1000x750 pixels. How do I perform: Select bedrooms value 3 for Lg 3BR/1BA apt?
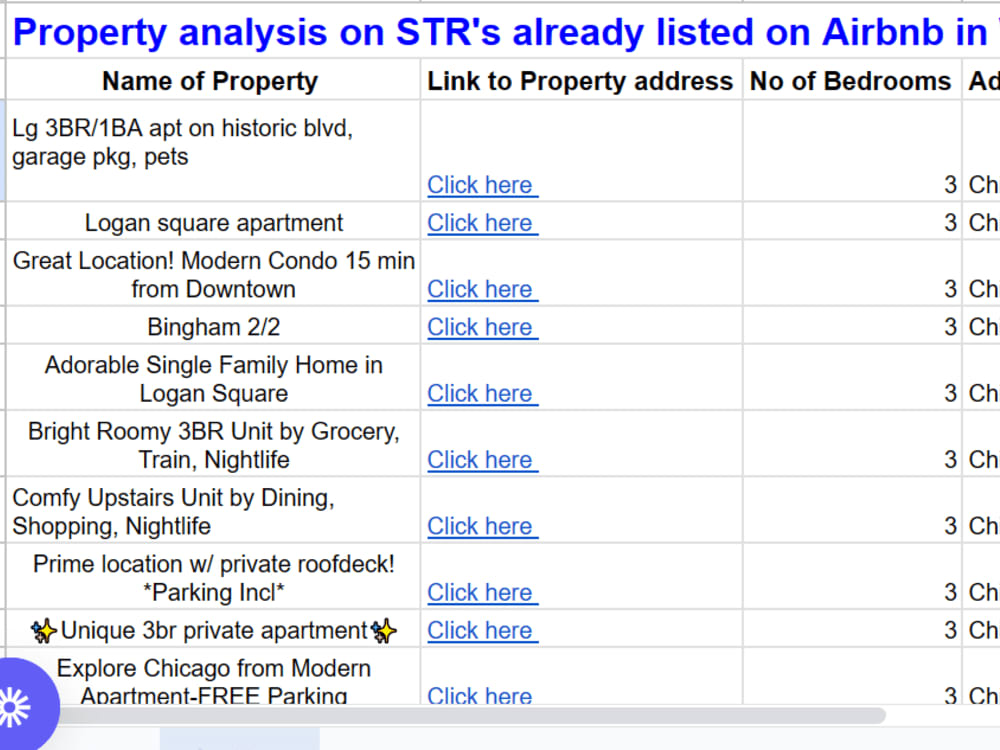click(x=851, y=151)
